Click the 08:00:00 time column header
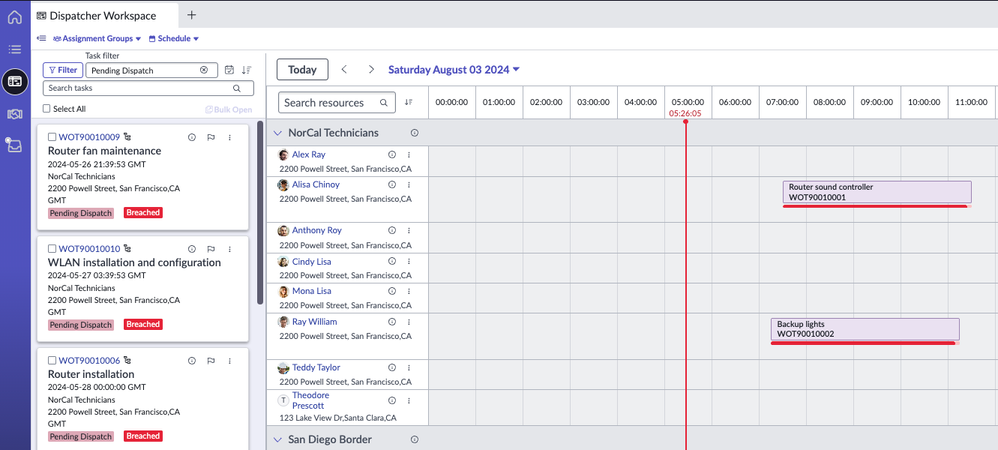998x450 pixels. pyautogui.click(x=830, y=102)
